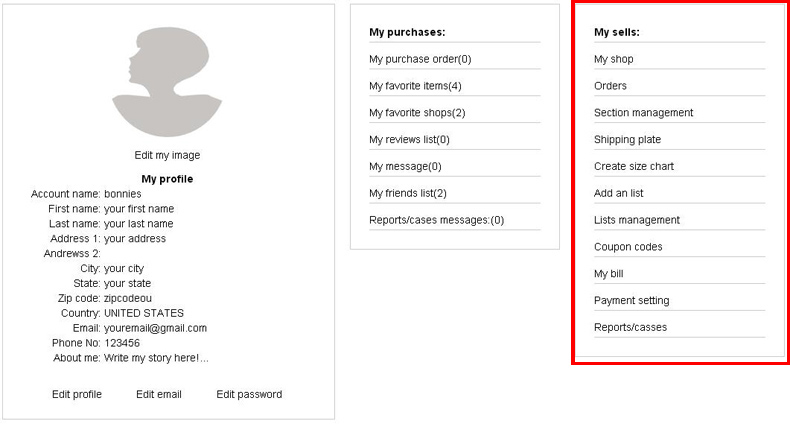Viewport: 790px width, 424px height.
Task: Open the Edit profile link
Action: point(77,394)
